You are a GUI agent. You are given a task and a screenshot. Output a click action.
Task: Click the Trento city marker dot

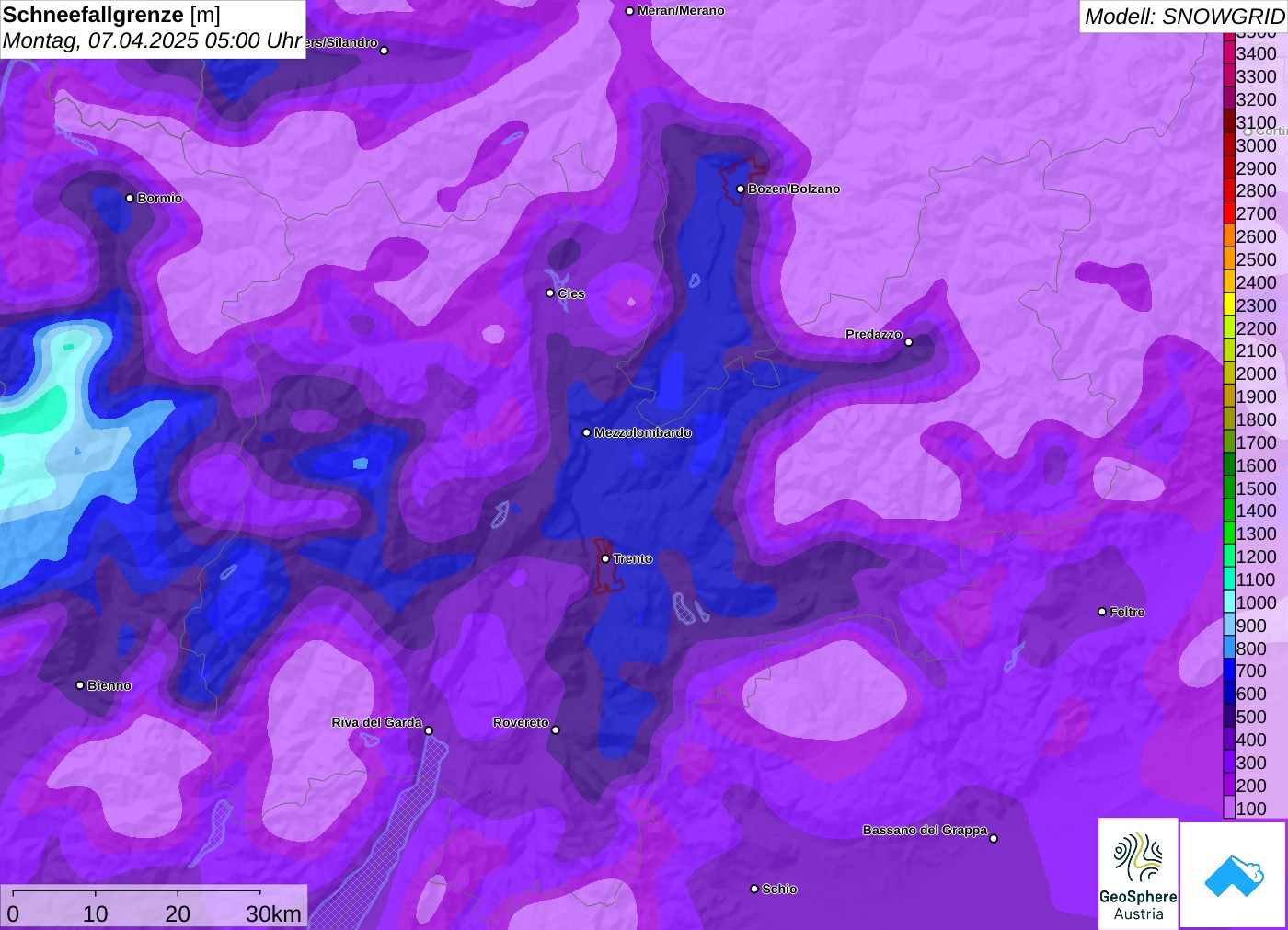(x=605, y=558)
